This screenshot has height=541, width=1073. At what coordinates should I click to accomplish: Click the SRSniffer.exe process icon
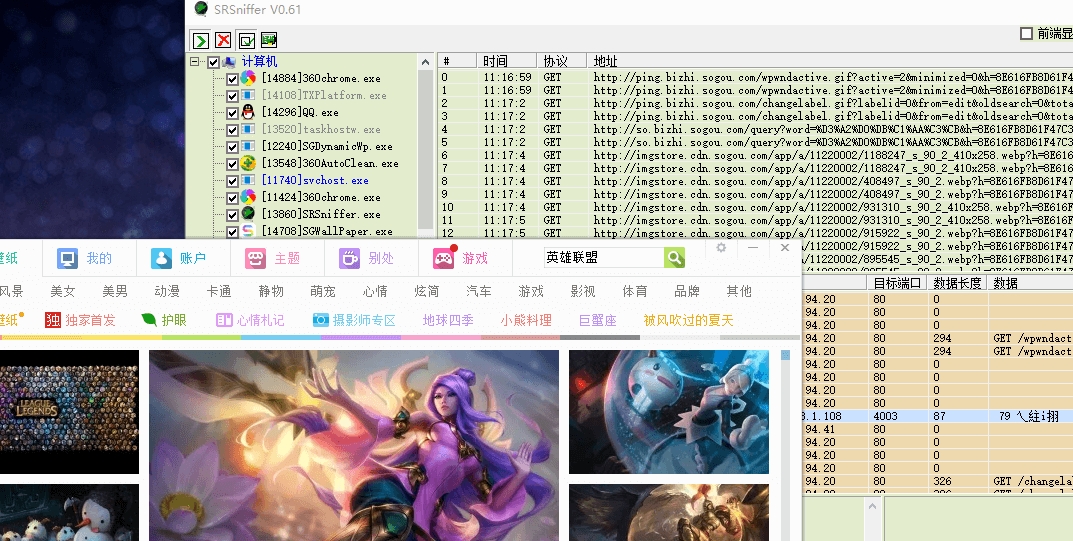(248, 214)
